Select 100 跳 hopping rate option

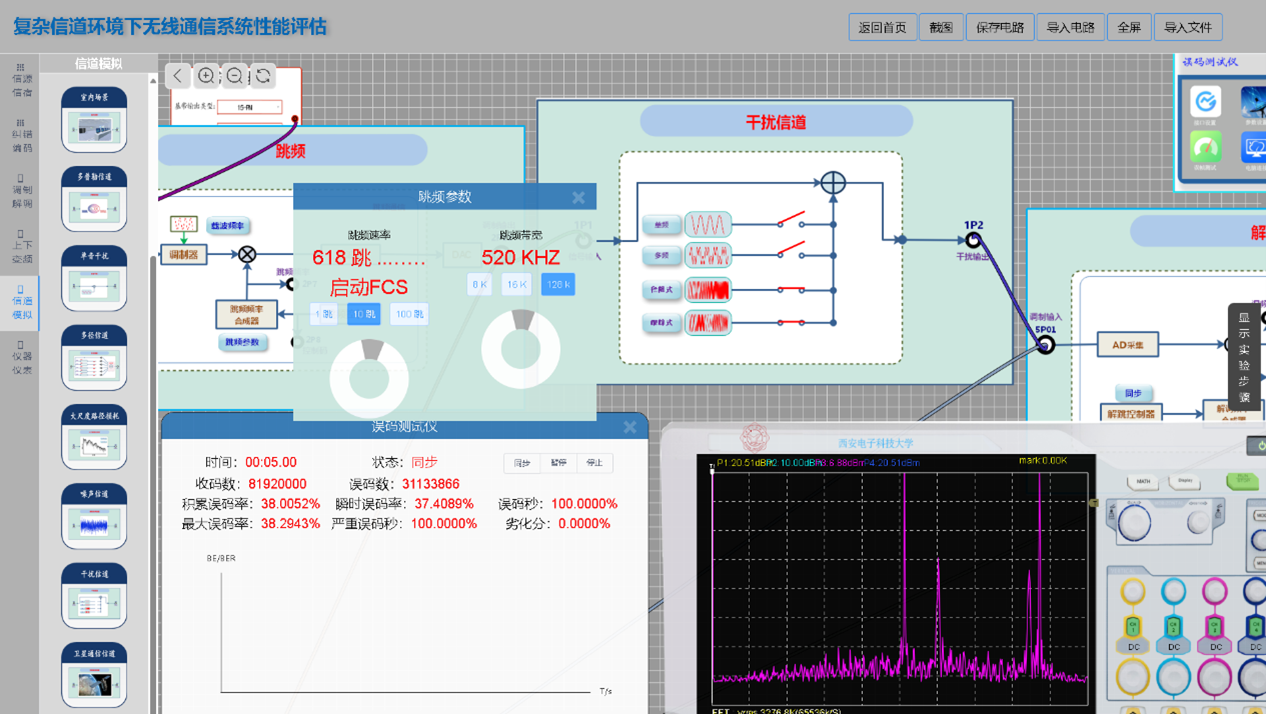[x=409, y=314]
